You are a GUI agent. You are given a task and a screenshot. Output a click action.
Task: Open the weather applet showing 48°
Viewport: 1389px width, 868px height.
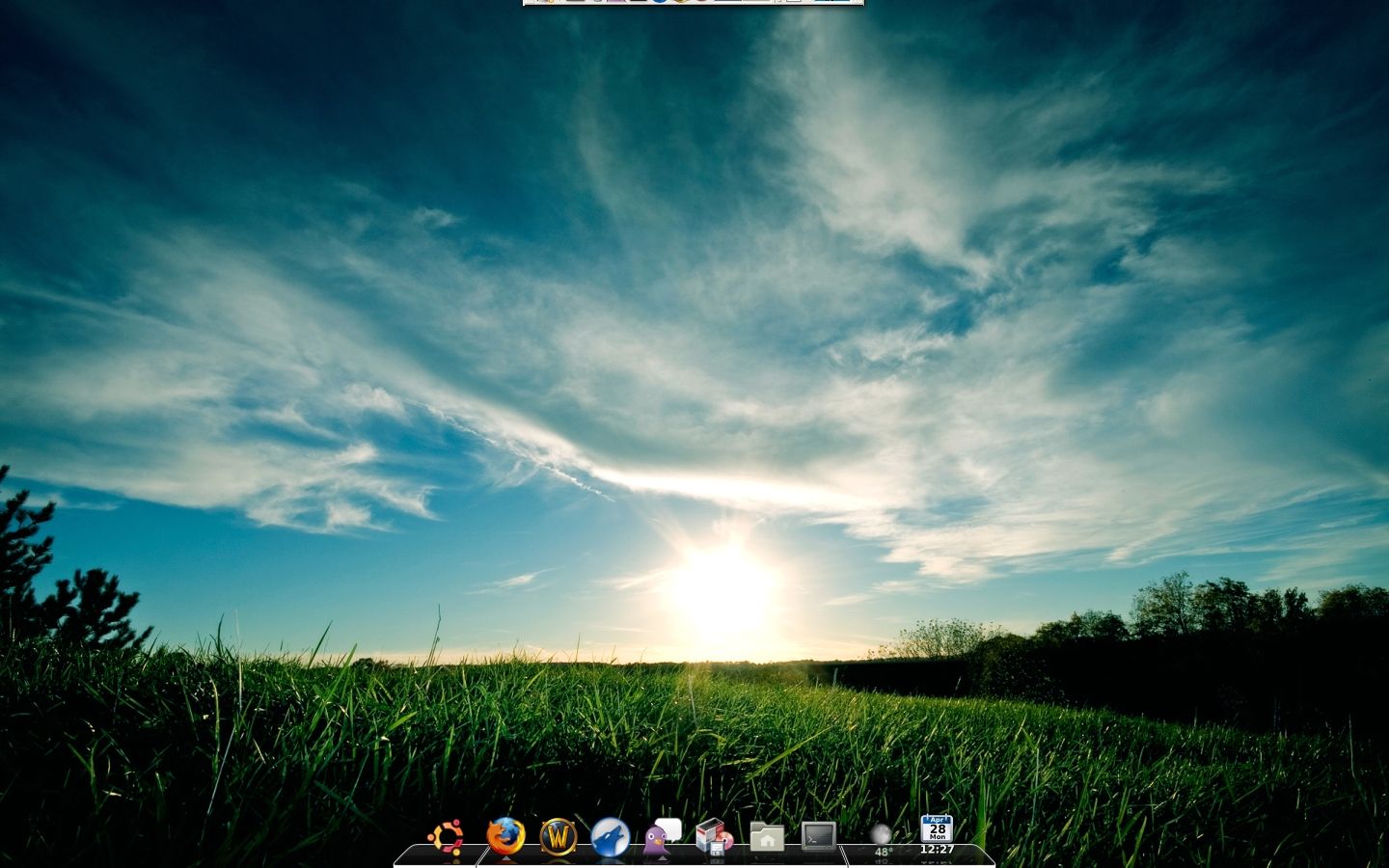click(882, 840)
